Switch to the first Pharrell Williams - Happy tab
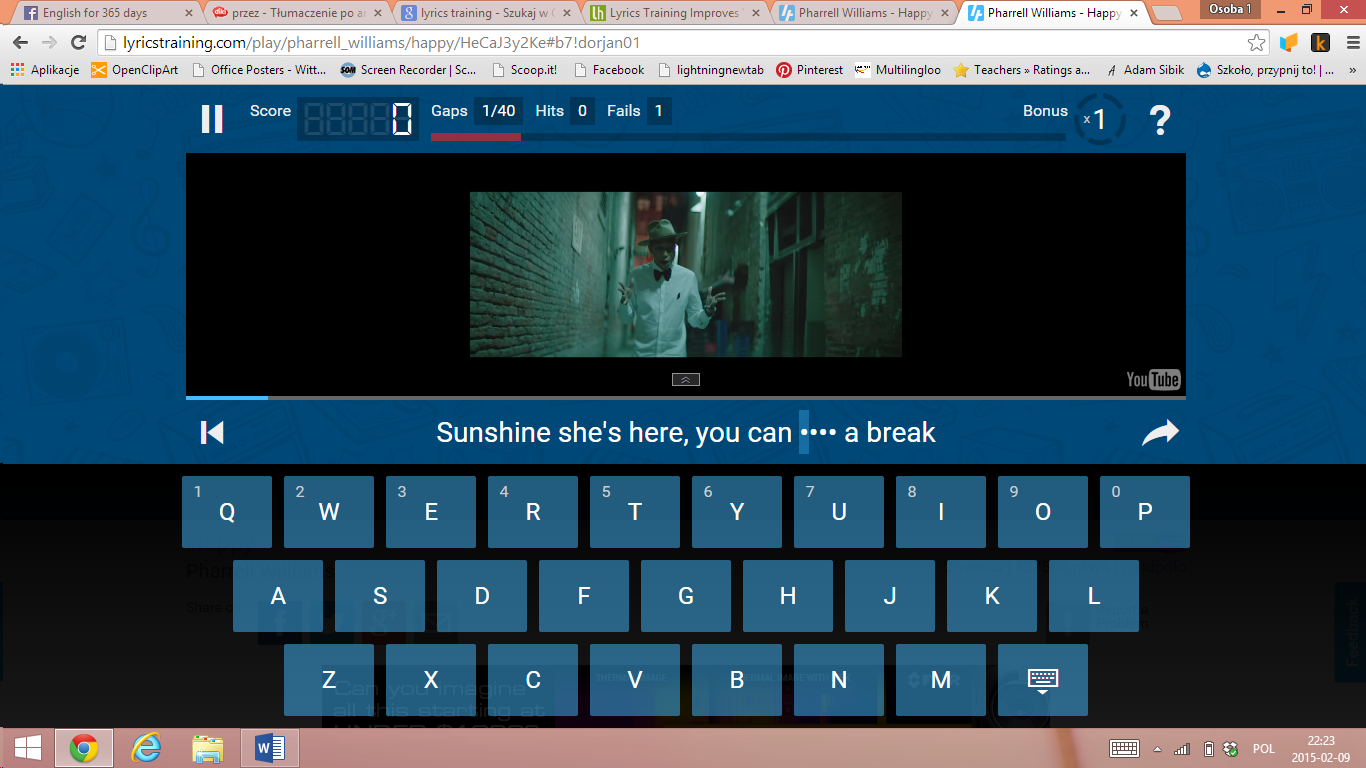 [863, 13]
